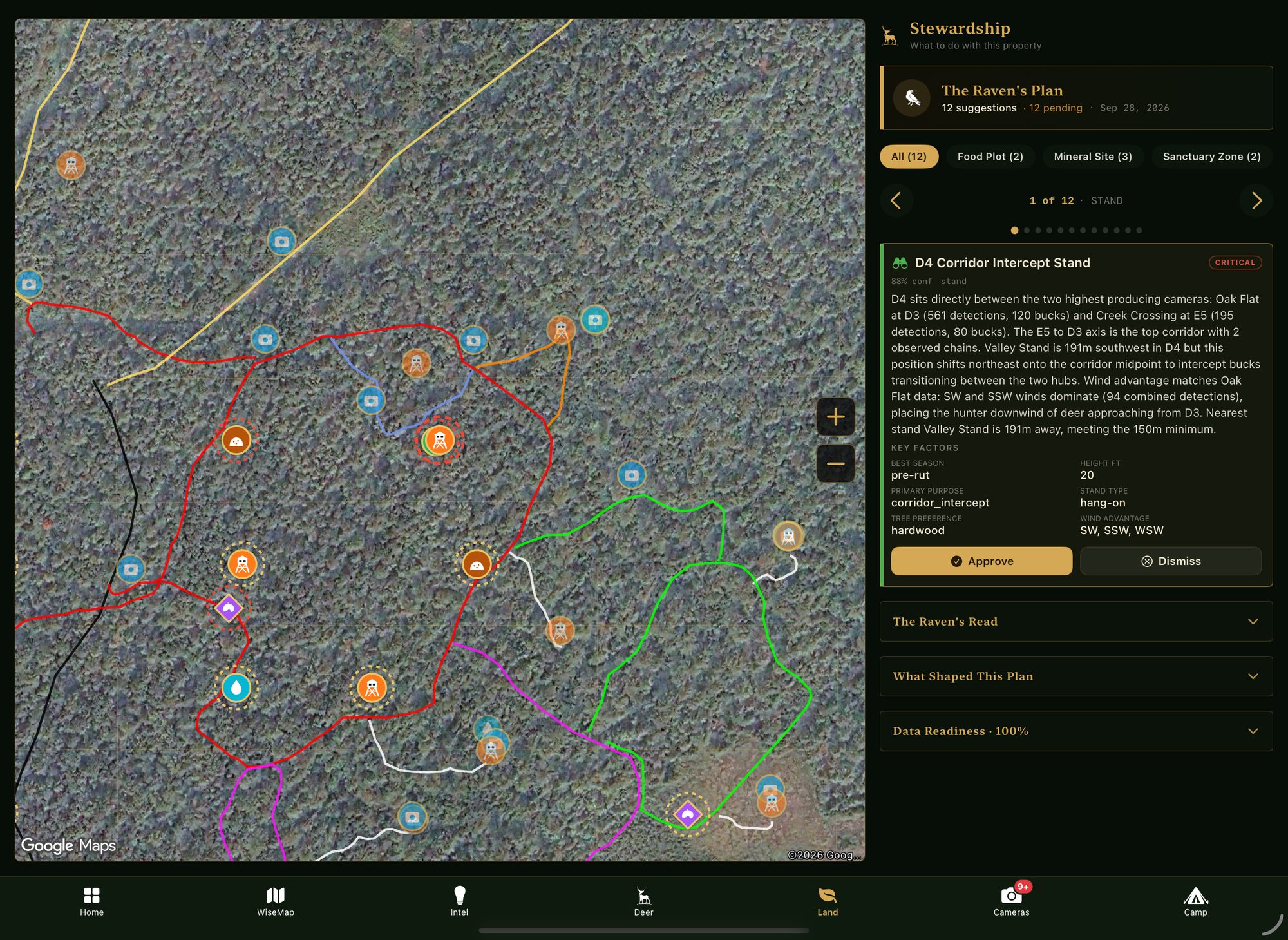The height and width of the screenshot is (940, 1288).
Task: Filter by Food Plot (2)
Action: coord(990,157)
